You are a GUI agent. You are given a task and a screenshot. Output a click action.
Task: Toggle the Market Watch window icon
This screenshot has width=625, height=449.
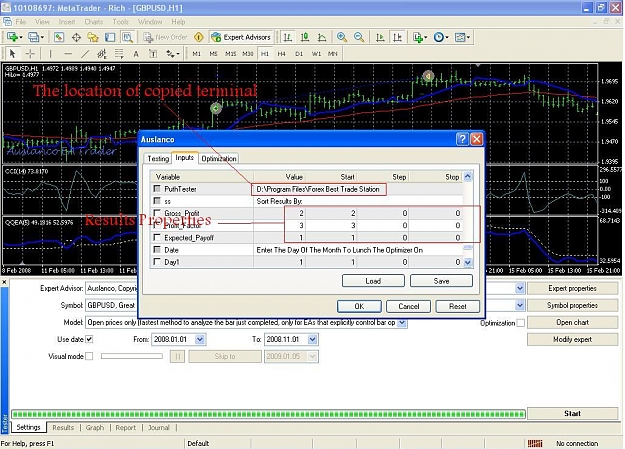pyautogui.click(x=59, y=37)
